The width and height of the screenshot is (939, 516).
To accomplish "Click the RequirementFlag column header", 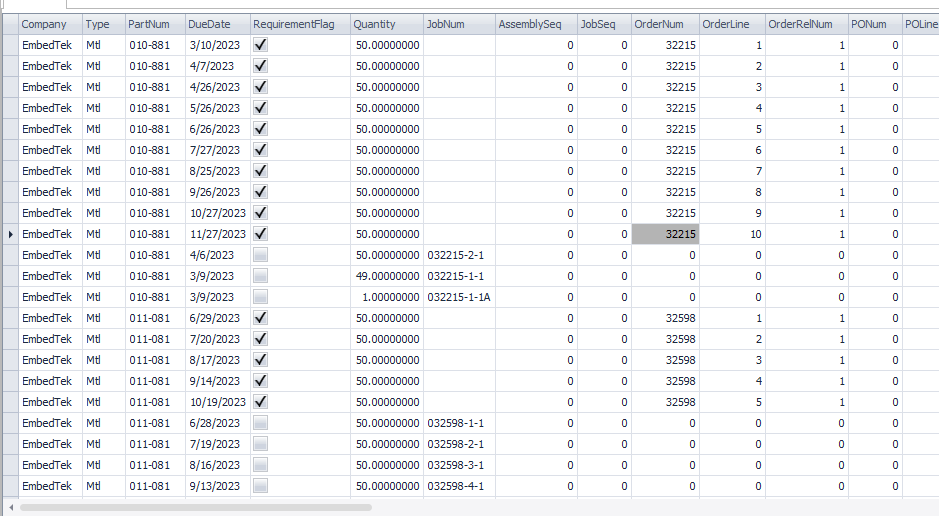I will [x=300, y=25].
